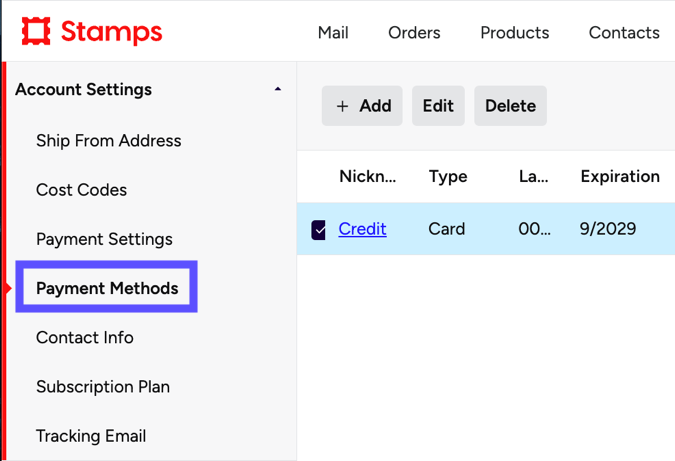675x461 pixels.
Task: Delete the selected payment method
Action: 511,106
